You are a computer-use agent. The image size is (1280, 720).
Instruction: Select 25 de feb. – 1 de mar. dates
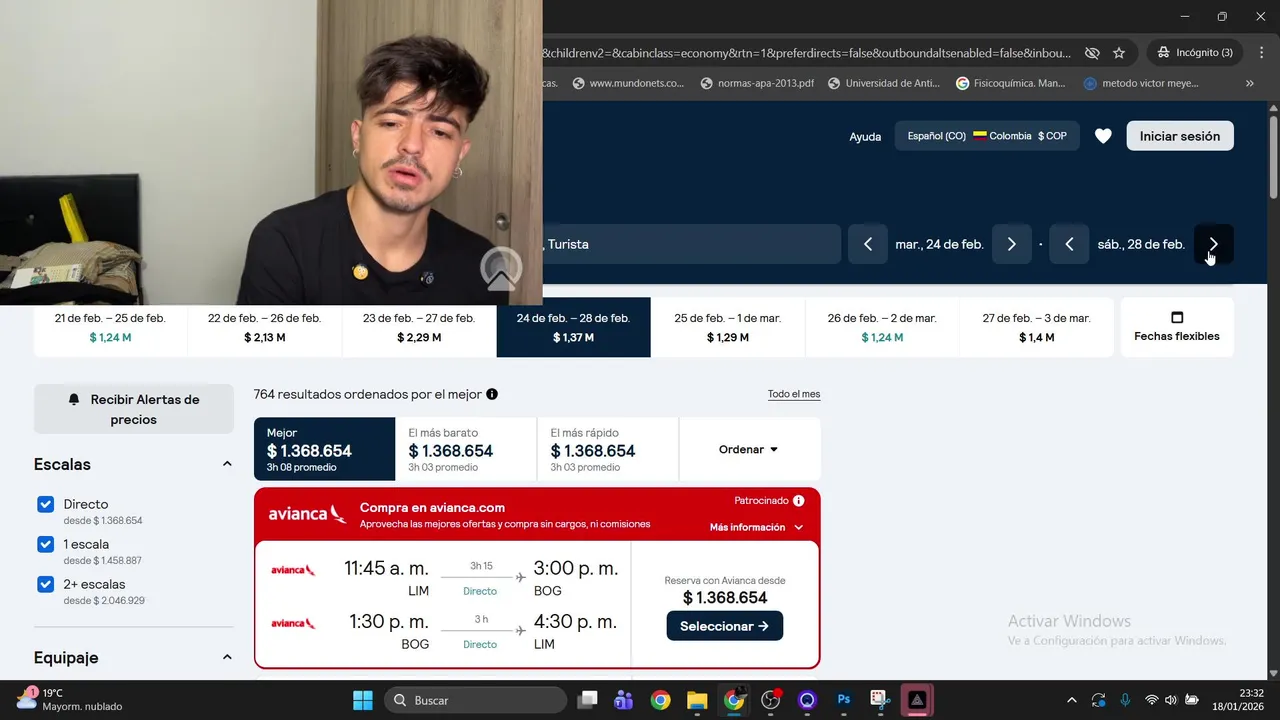728,327
